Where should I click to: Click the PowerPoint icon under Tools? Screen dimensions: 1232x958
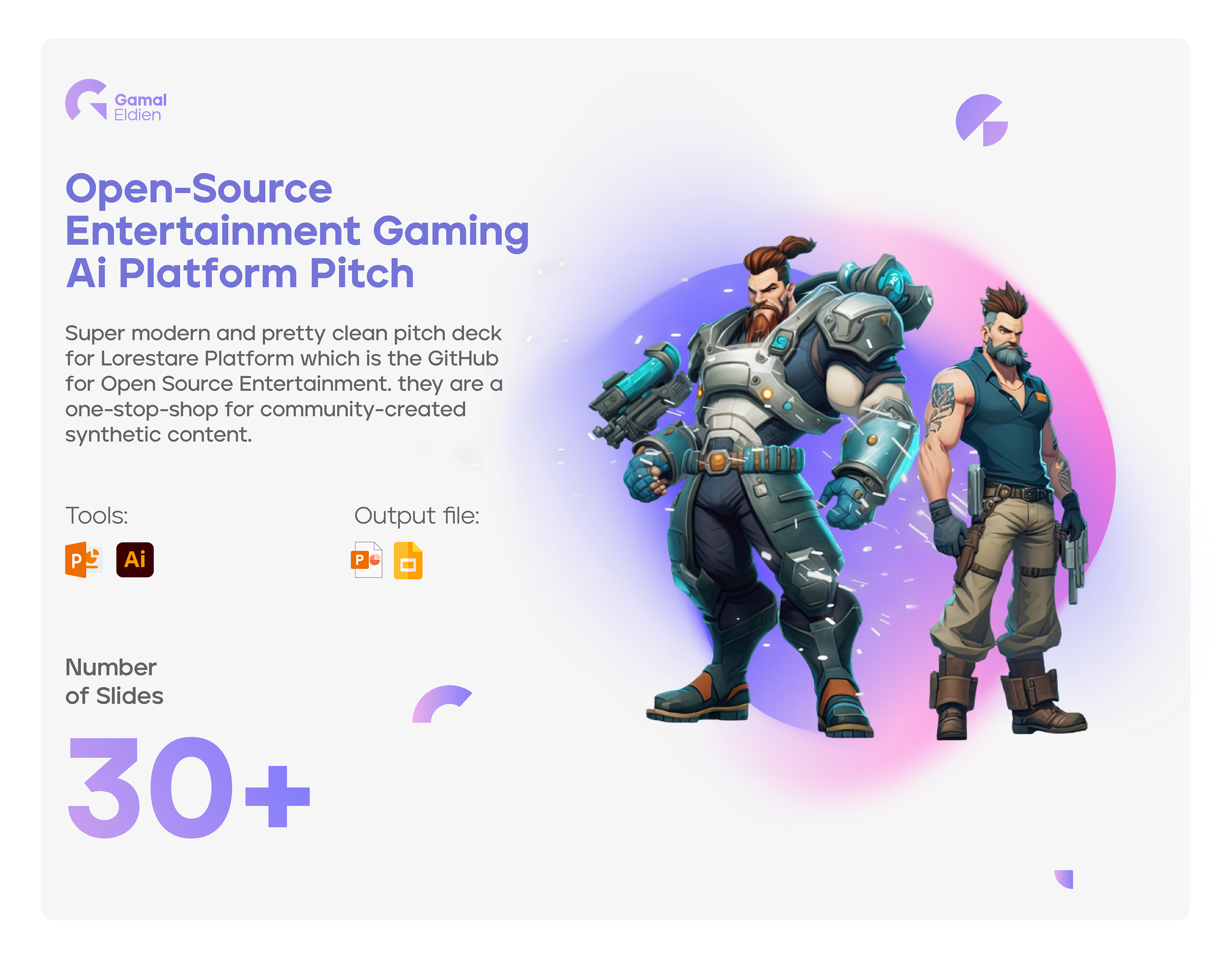point(83,560)
